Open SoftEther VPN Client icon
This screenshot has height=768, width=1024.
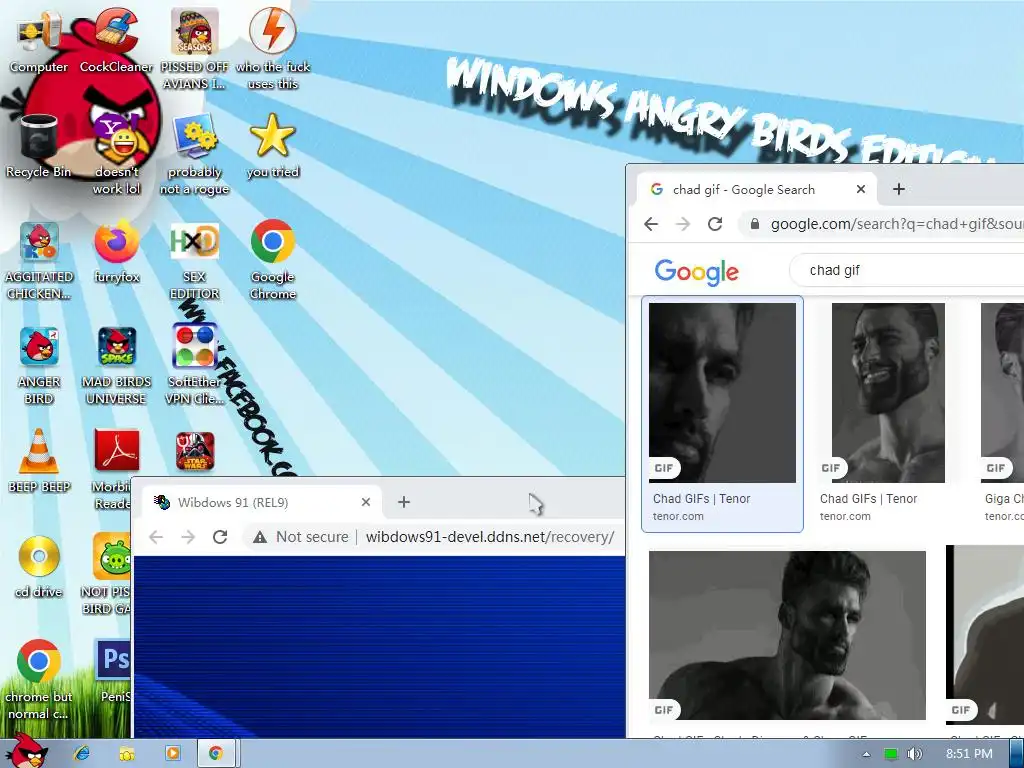coord(195,364)
